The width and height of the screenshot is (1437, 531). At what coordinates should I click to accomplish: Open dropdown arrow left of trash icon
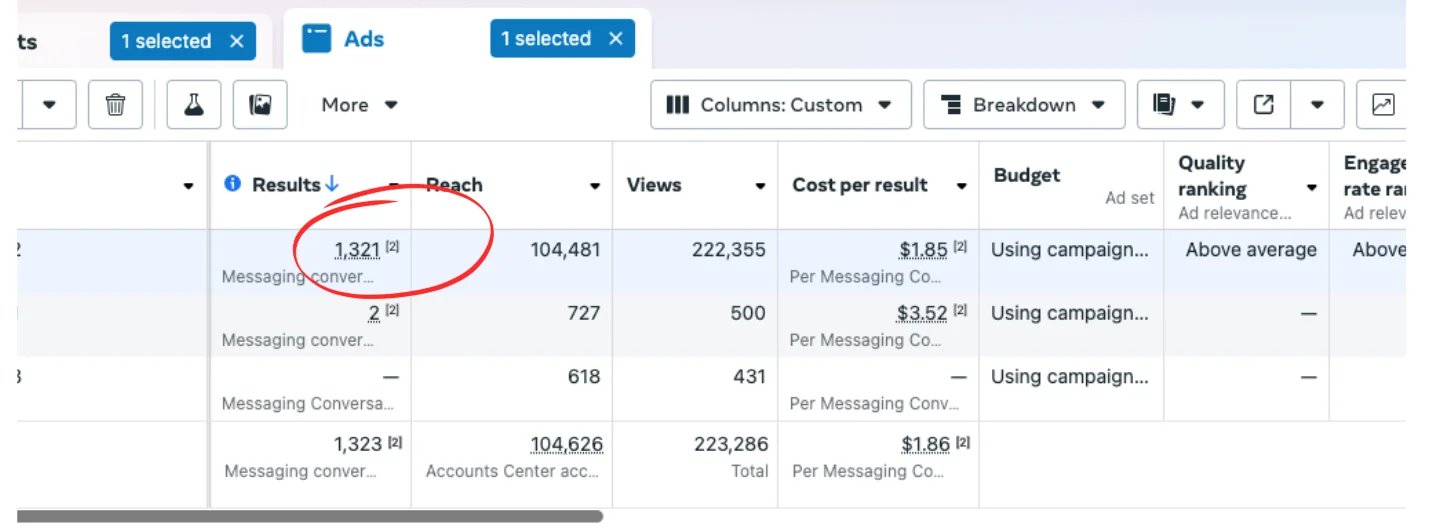[x=48, y=104]
